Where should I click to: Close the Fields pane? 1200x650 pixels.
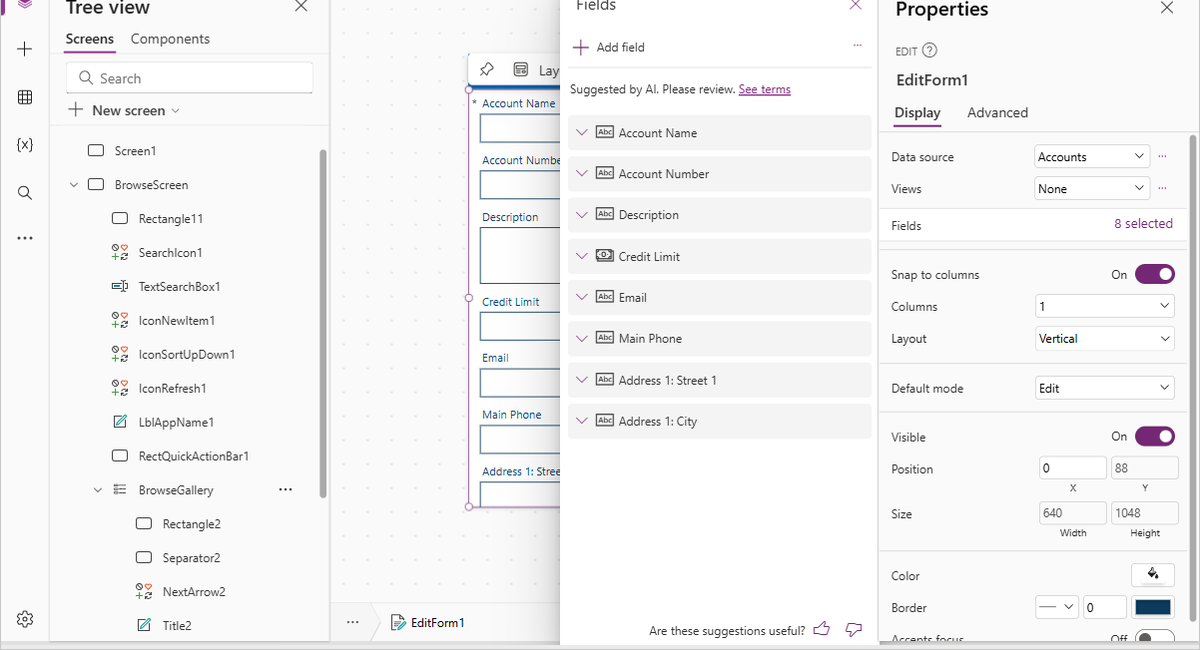click(x=855, y=5)
